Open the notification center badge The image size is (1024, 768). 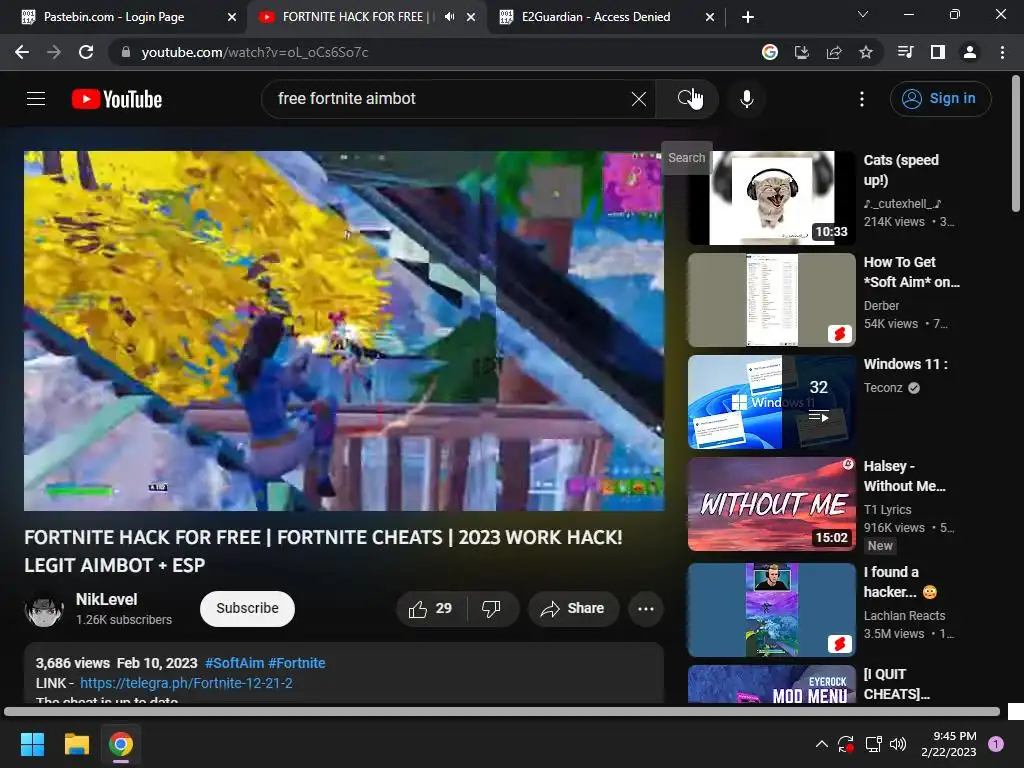point(996,744)
